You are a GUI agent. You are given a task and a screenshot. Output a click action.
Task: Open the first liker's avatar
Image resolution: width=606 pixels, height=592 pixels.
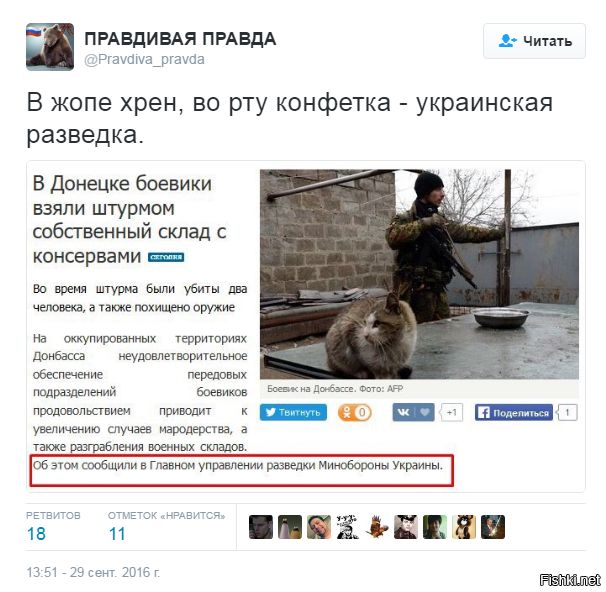(x=261, y=527)
